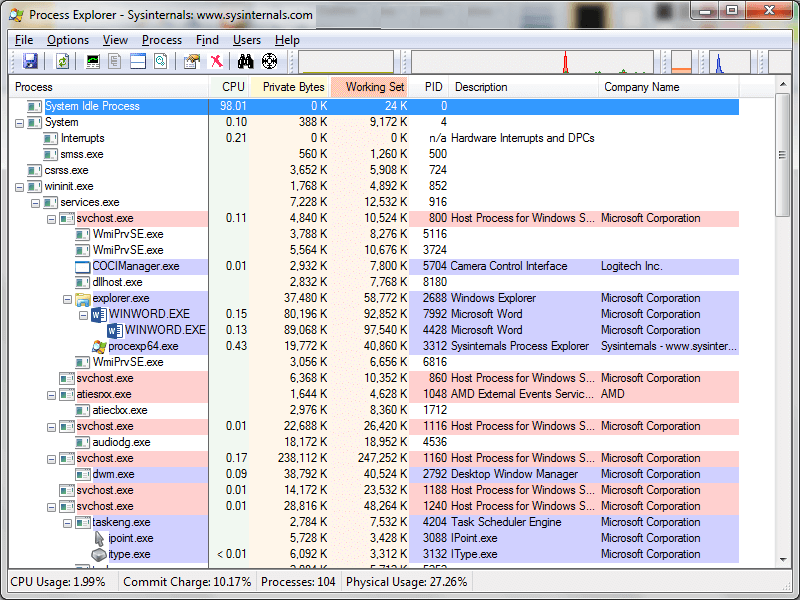Viewport: 800px width, 600px height.
Task: Open the Properties toolbar icon
Action: pos(192,61)
